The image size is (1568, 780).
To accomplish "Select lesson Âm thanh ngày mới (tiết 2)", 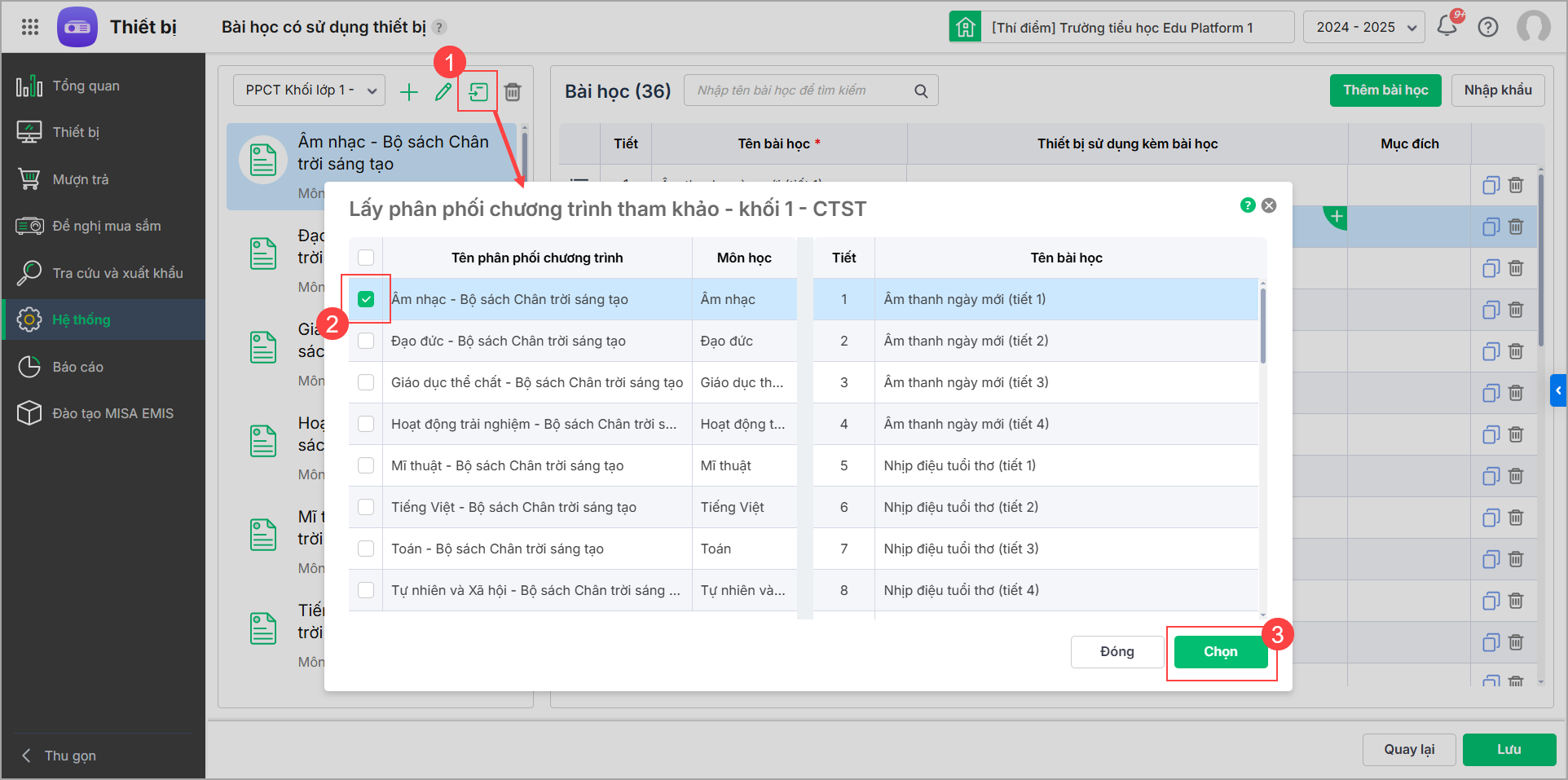I will click(1037, 341).
